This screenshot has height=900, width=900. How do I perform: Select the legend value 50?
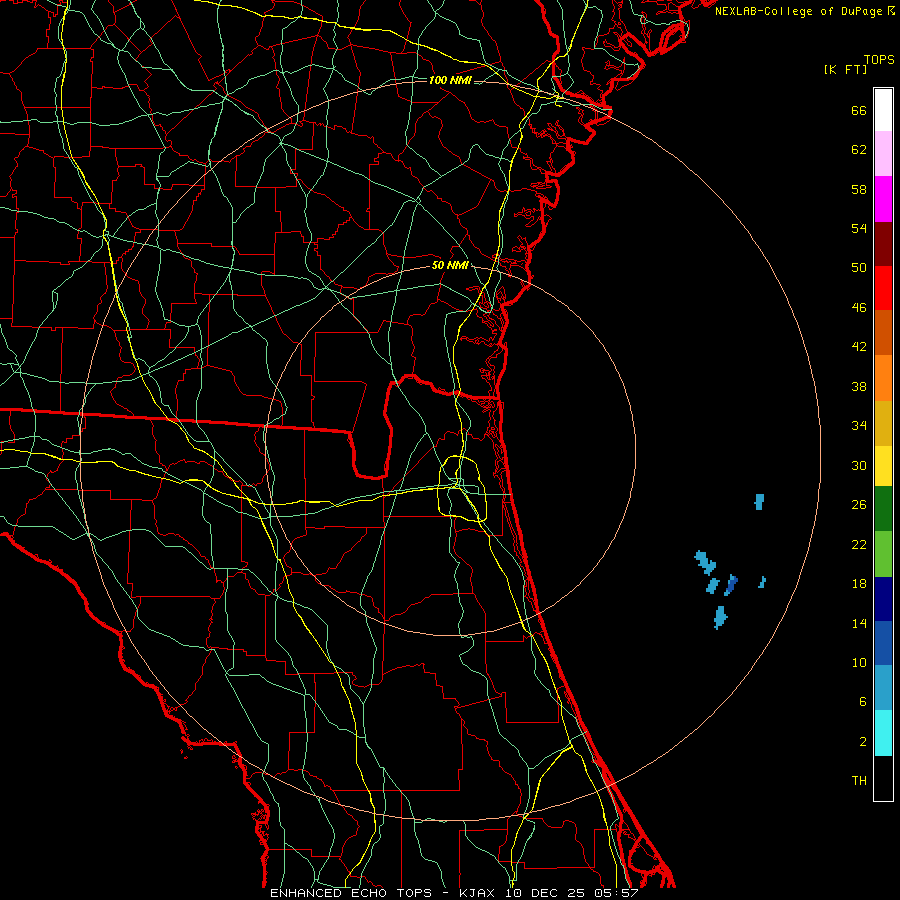[x=859, y=268]
